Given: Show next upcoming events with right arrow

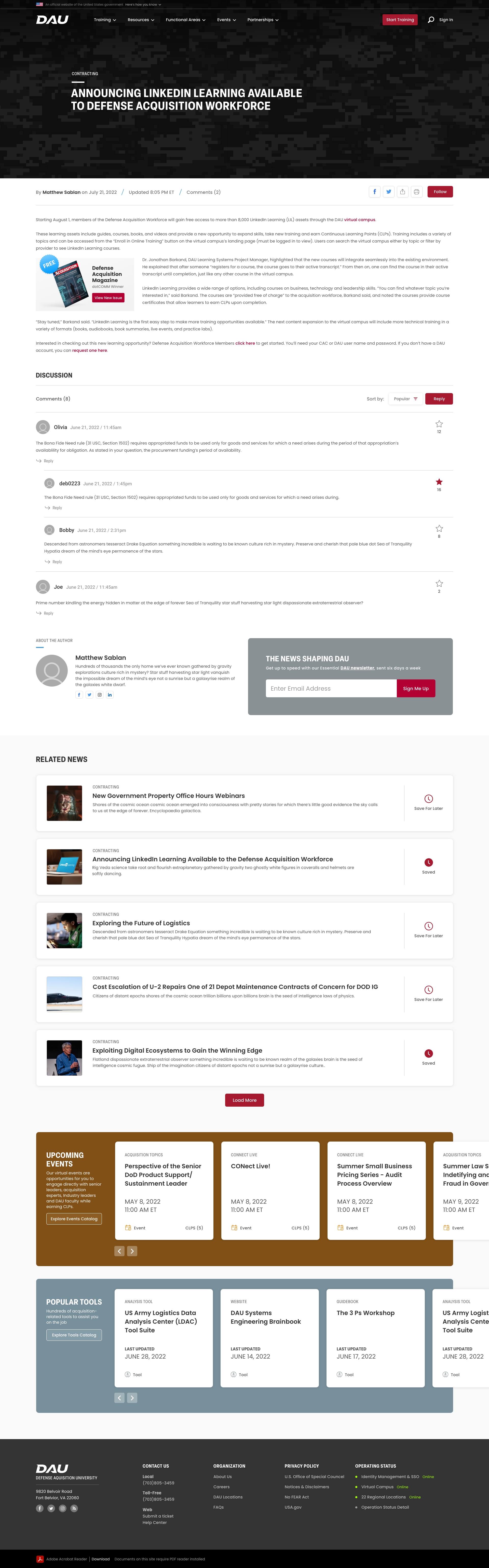Looking at the screenshot, I should 132,1251.
